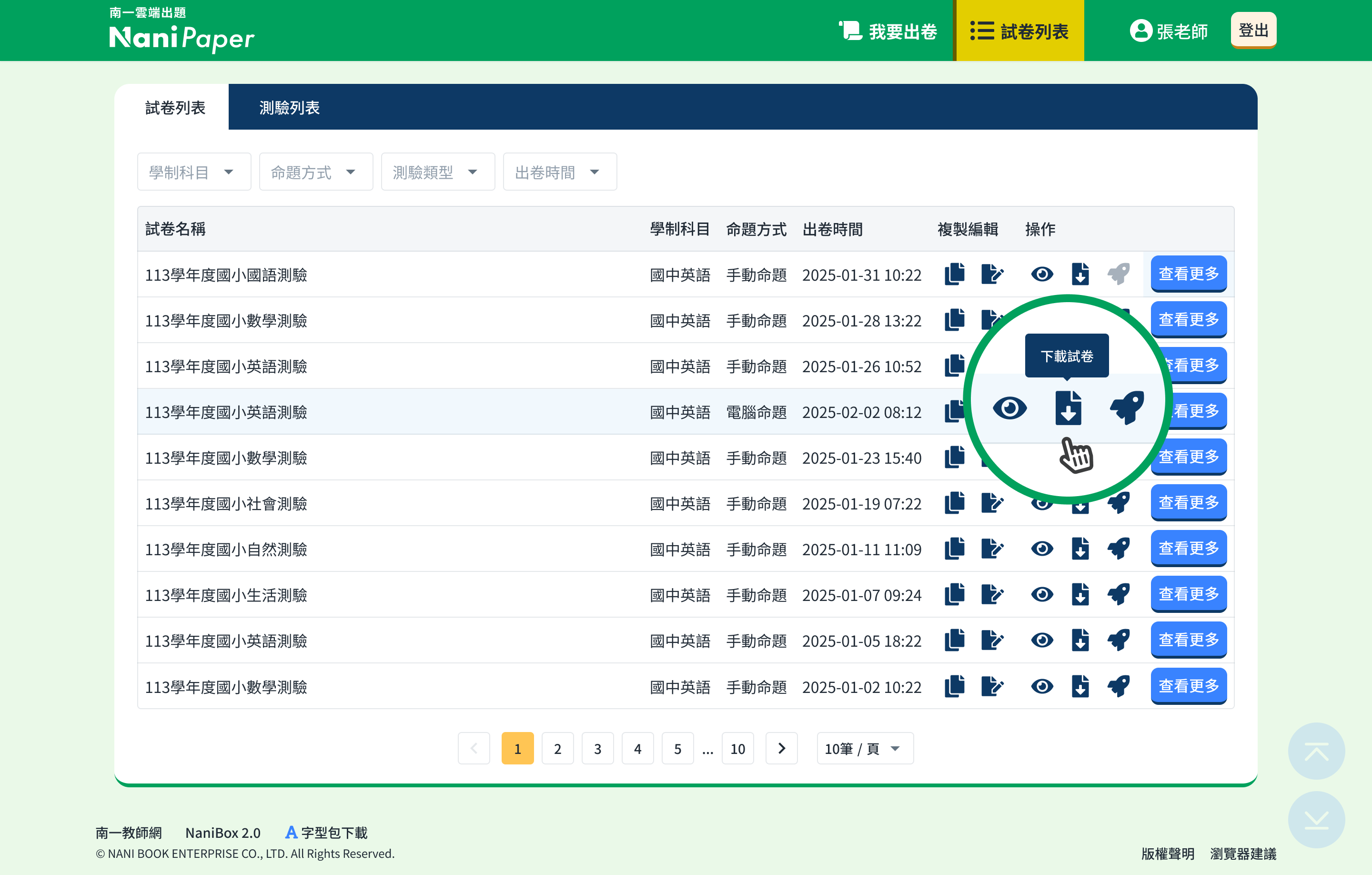Preview 113學年度國小生活測驗 with the eye icon
This screenshot has height=875, width=1372.
click(x=1042, y=594)
